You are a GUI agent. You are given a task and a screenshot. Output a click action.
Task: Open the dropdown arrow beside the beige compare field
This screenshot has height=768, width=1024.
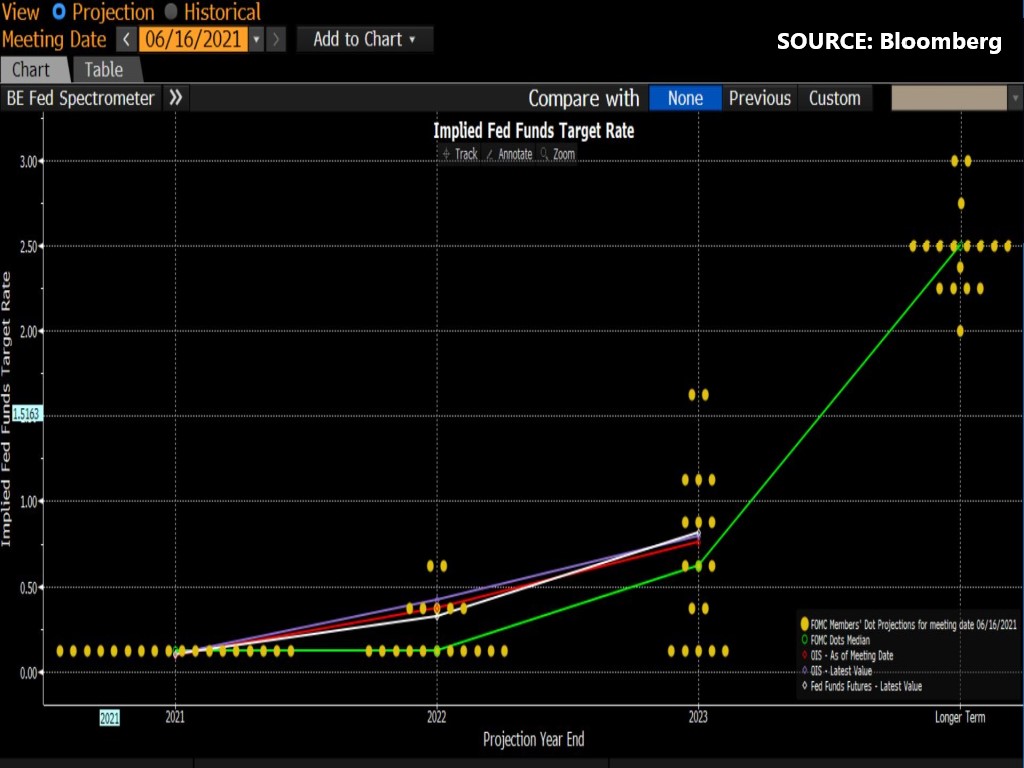point(1016,98)
